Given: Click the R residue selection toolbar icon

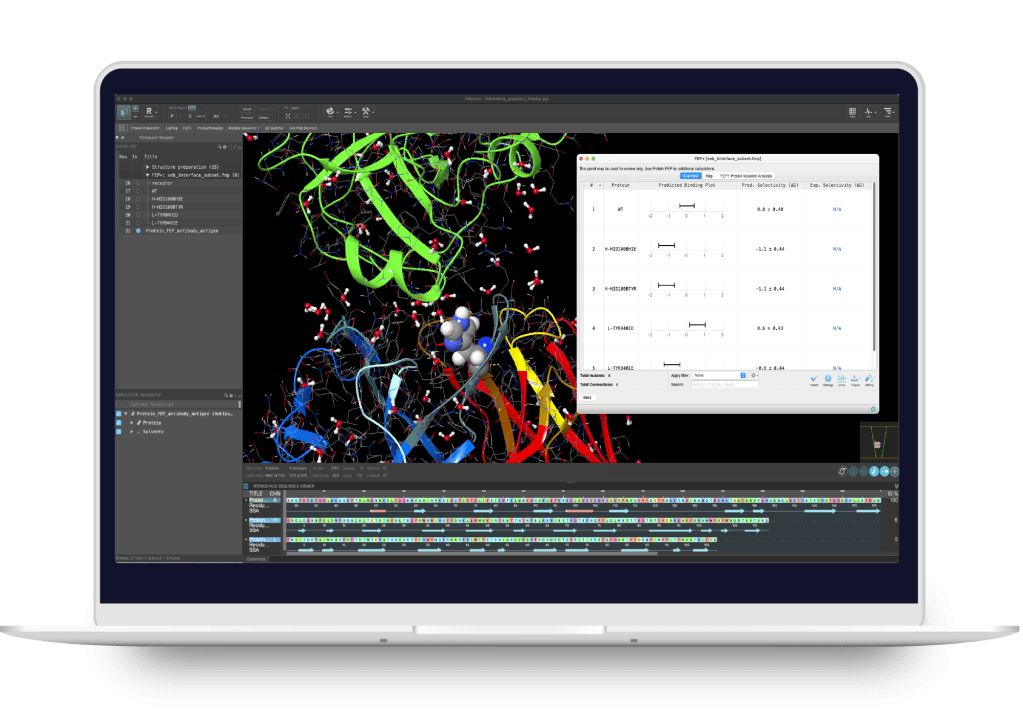Looking at the screenshot, I should tap(149, 111).
